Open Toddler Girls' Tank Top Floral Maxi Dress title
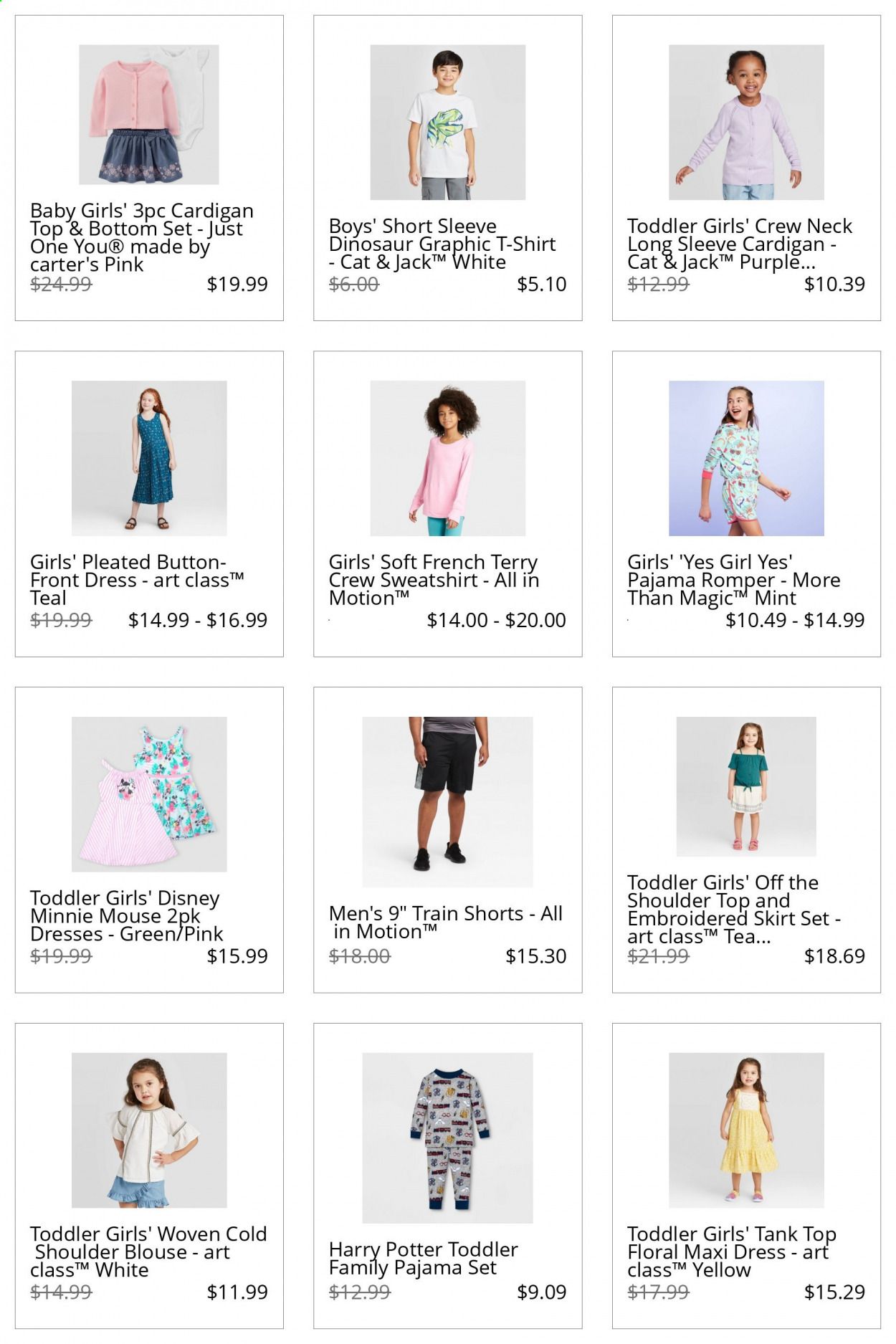Image resolution: width=896 pixels, height=1344 pixels. tap(732, 1252)
